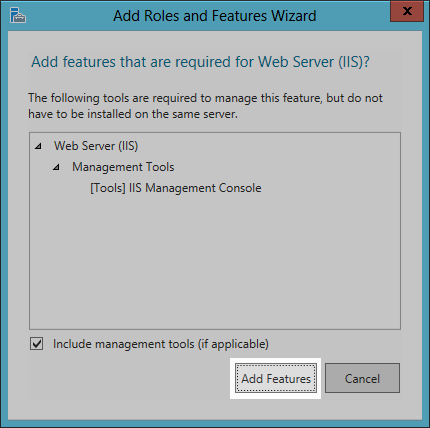This screenshot has height=428, width=430.
Task: Select the Web Server (IIS) tree label
Action: pos(96,146)
